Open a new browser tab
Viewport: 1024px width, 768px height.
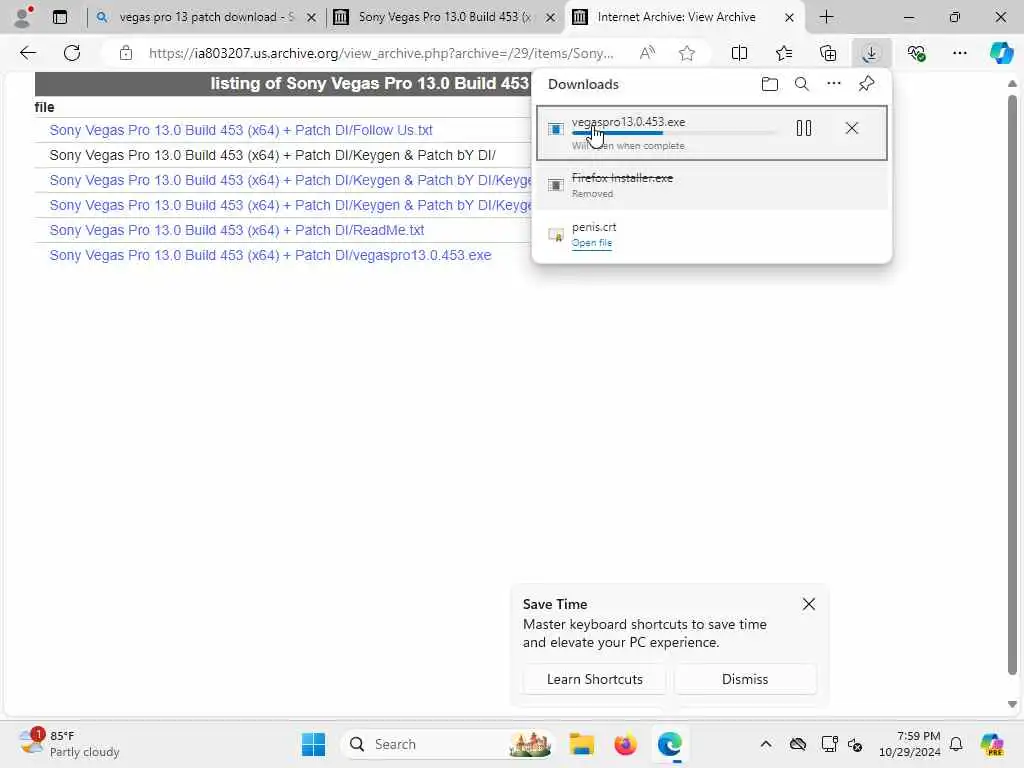826,17
